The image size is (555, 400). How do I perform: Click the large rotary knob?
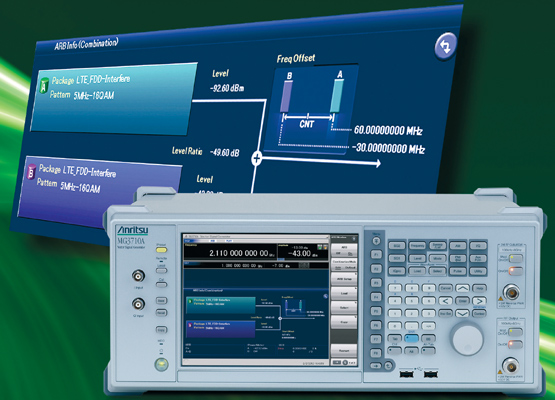(x=467, y=339)
